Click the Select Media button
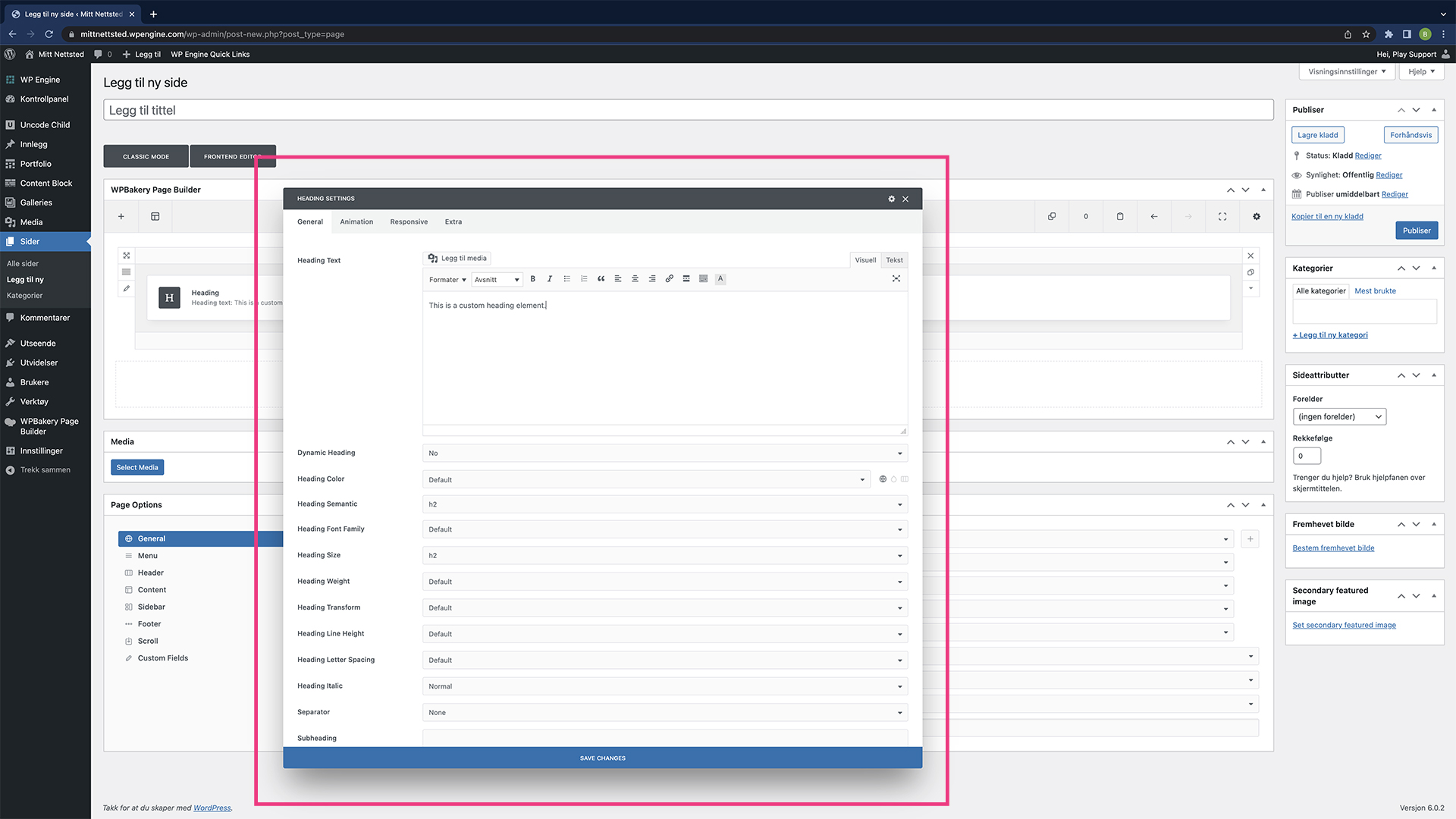This screenshot has width=1456, height=819. pos(137,468)
